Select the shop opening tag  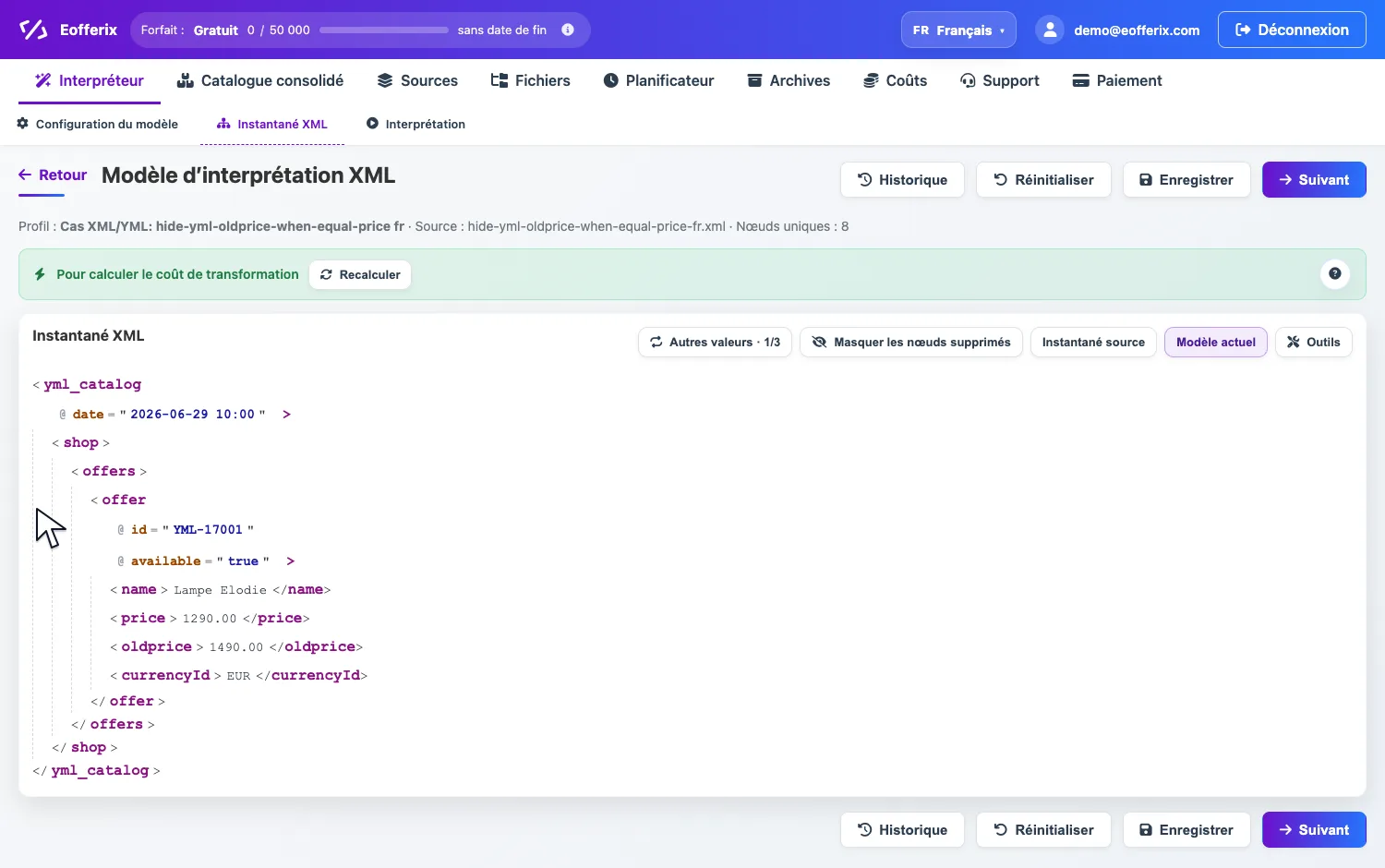click(81, 443)
